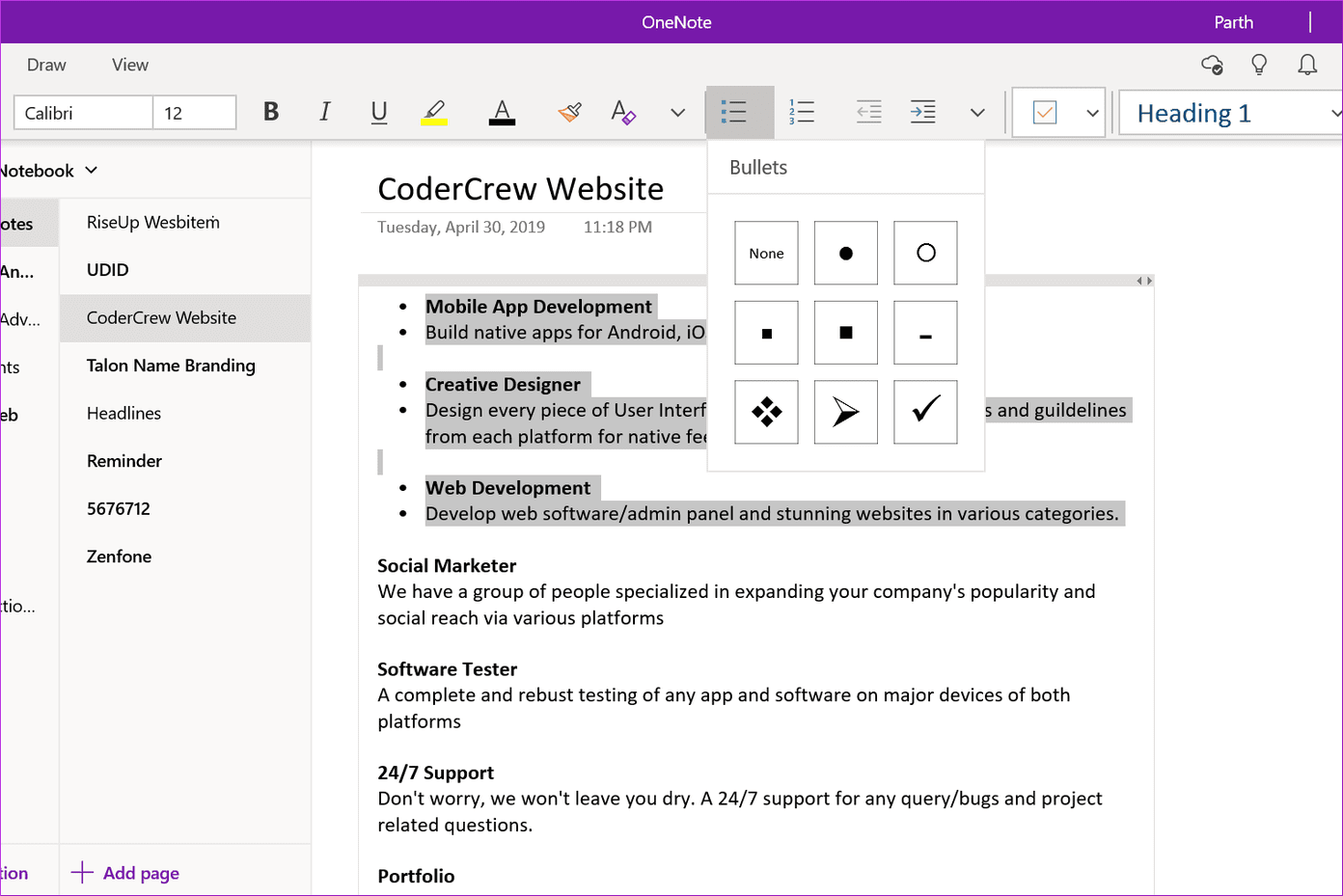Click the Format Painter brush icon
The width and height of the screenshot is (1343, 896).
tap(569, 112)
